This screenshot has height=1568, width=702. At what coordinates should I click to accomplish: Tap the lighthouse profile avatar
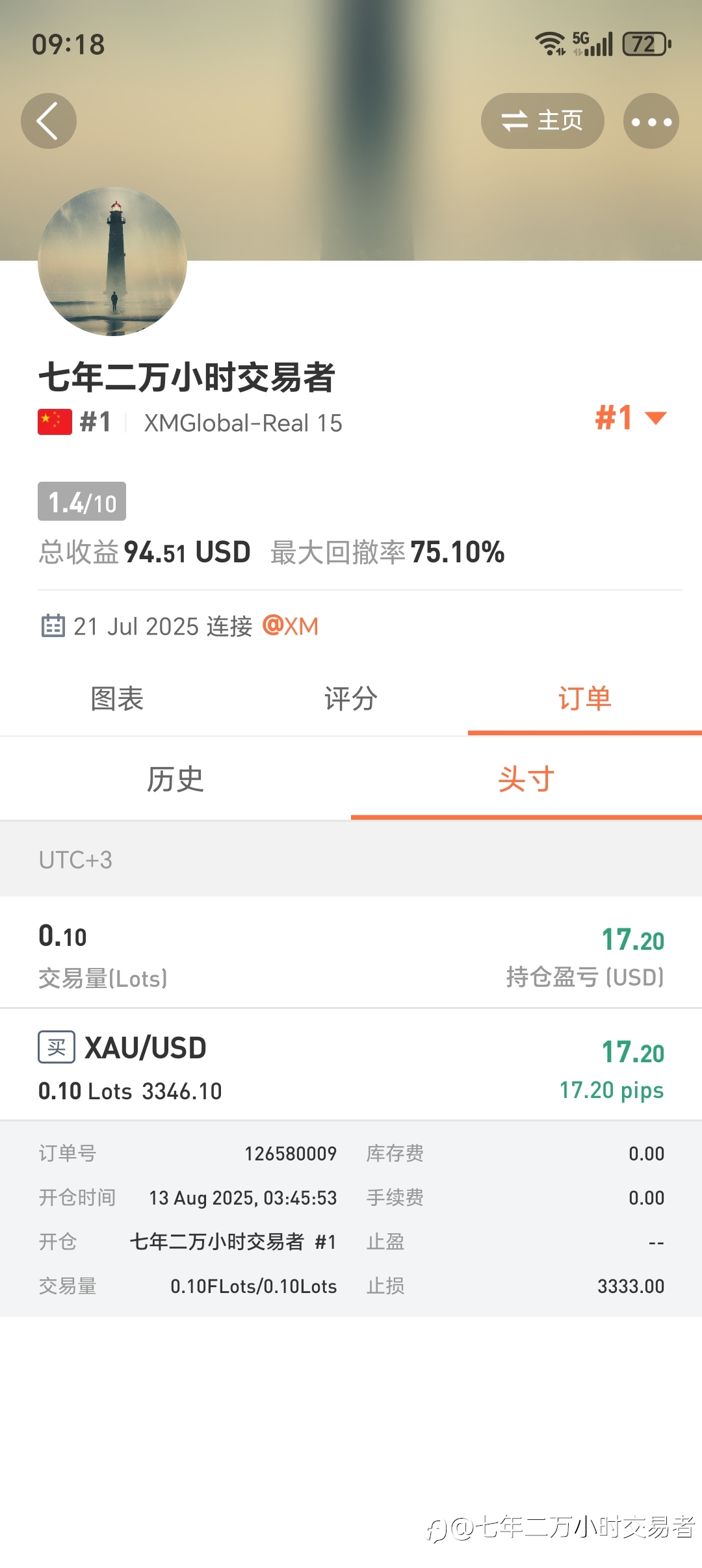pos(112,261)
